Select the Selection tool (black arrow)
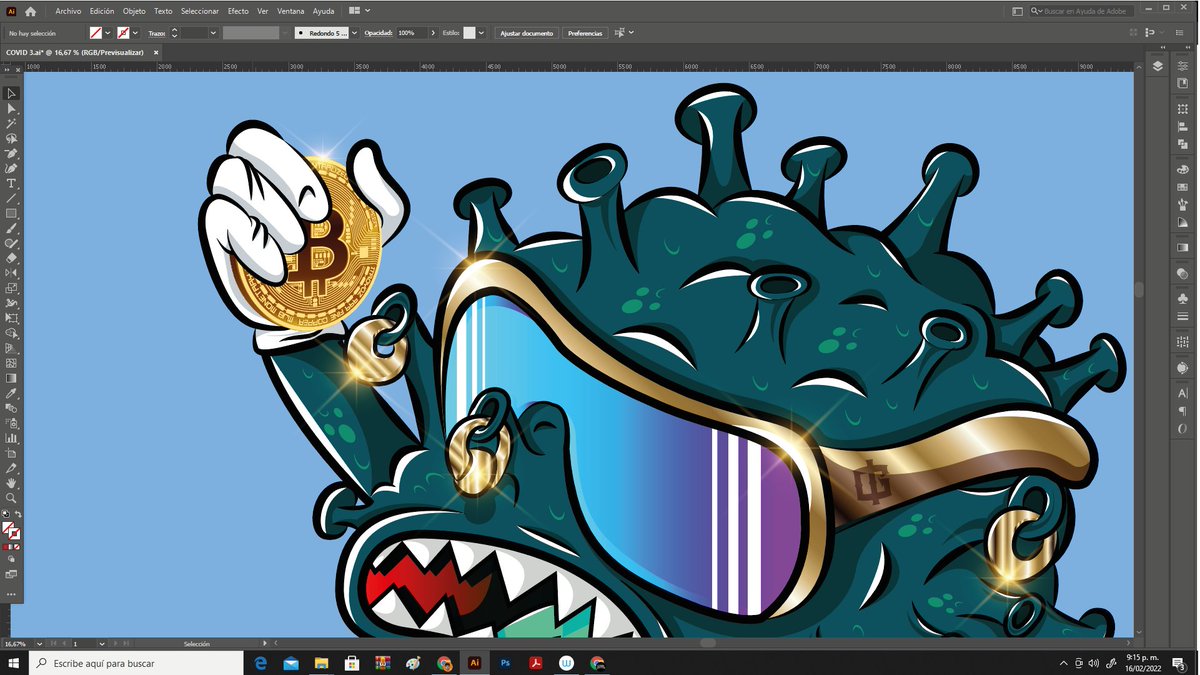The image size is (1200, 675). click(x=12, y=93)
